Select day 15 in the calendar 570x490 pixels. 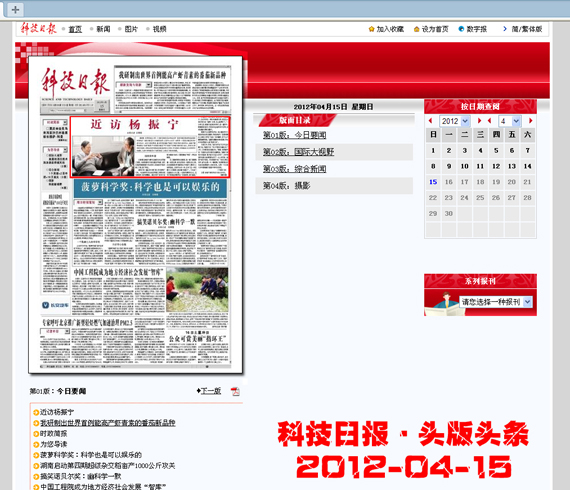(x=433, y=182)
